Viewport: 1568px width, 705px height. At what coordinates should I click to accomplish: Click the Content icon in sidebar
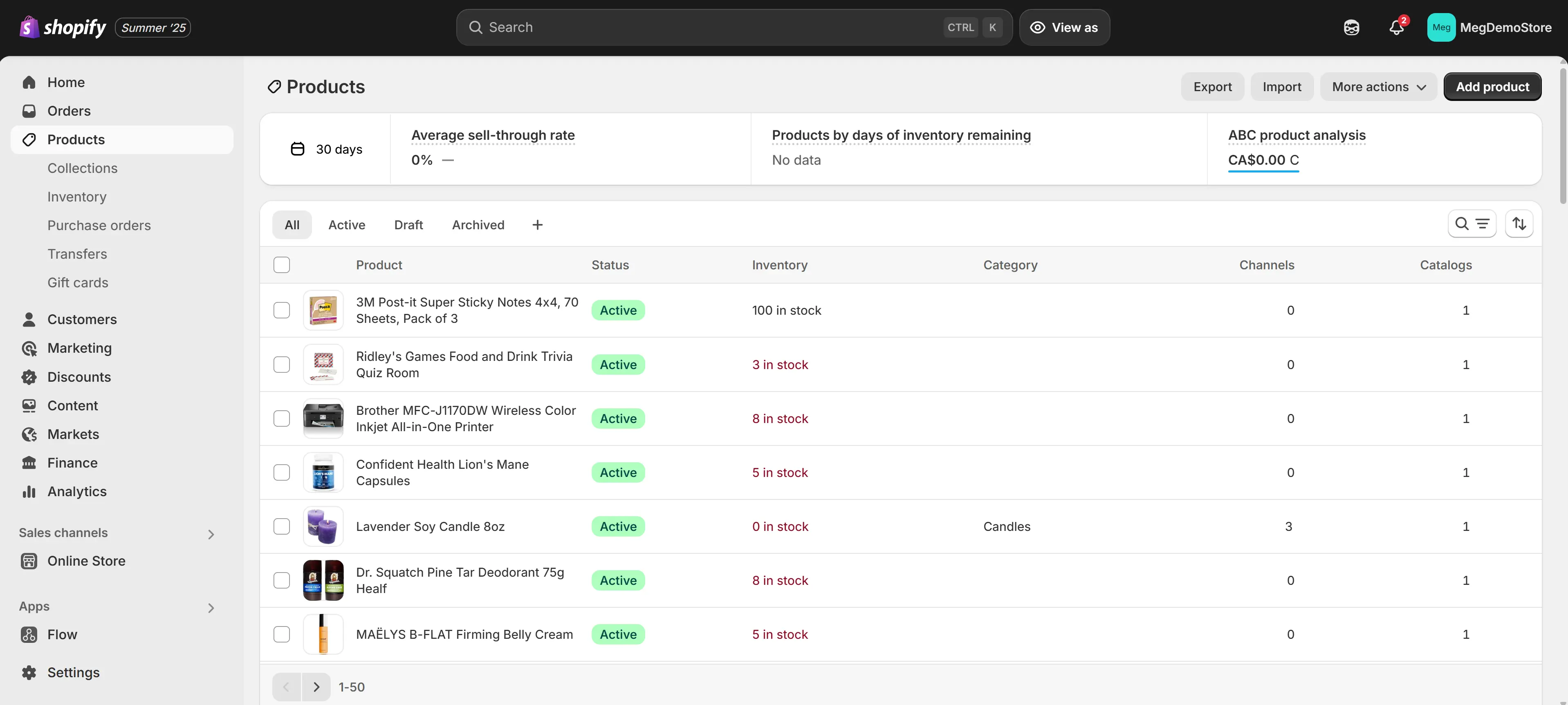(29, 406)
